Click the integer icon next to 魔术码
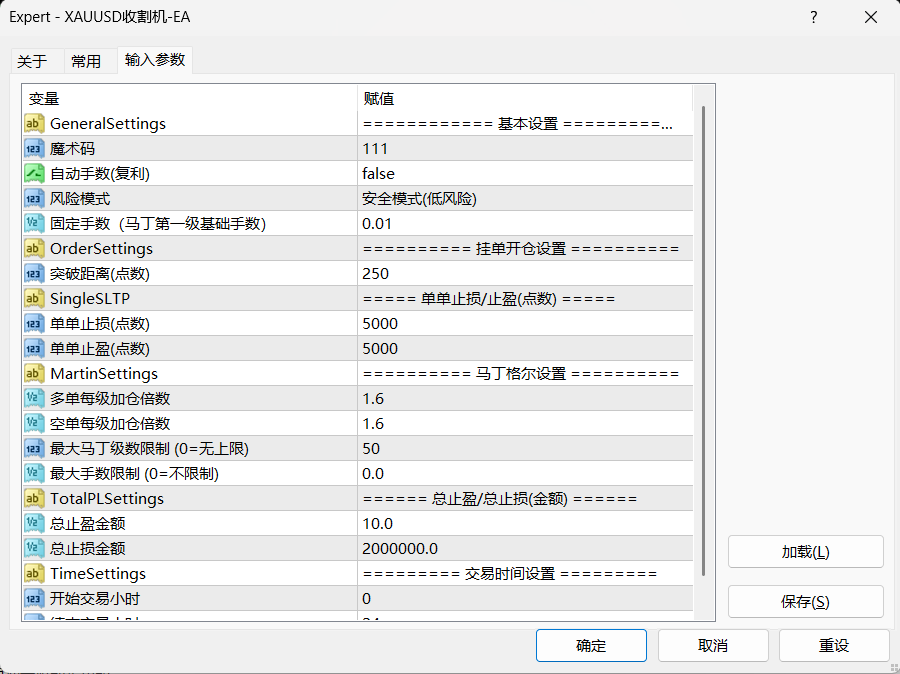900x674 pixels. point(34,149)
